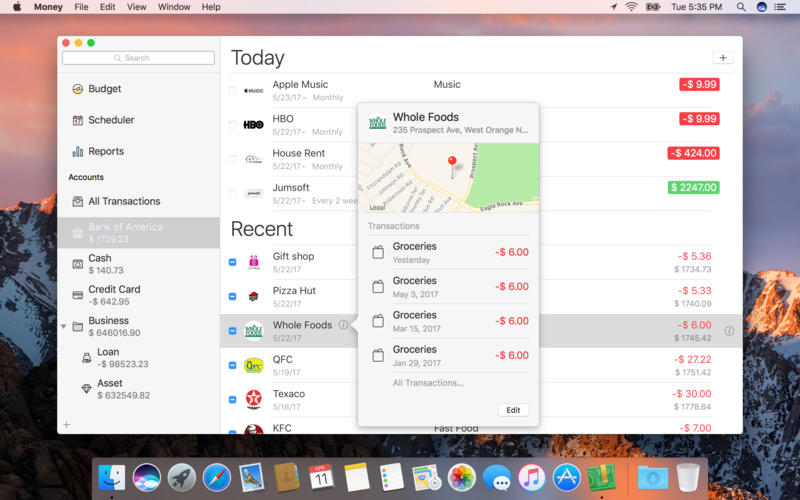
Task: Select the Cash account icon
Action: coord(78,264)
